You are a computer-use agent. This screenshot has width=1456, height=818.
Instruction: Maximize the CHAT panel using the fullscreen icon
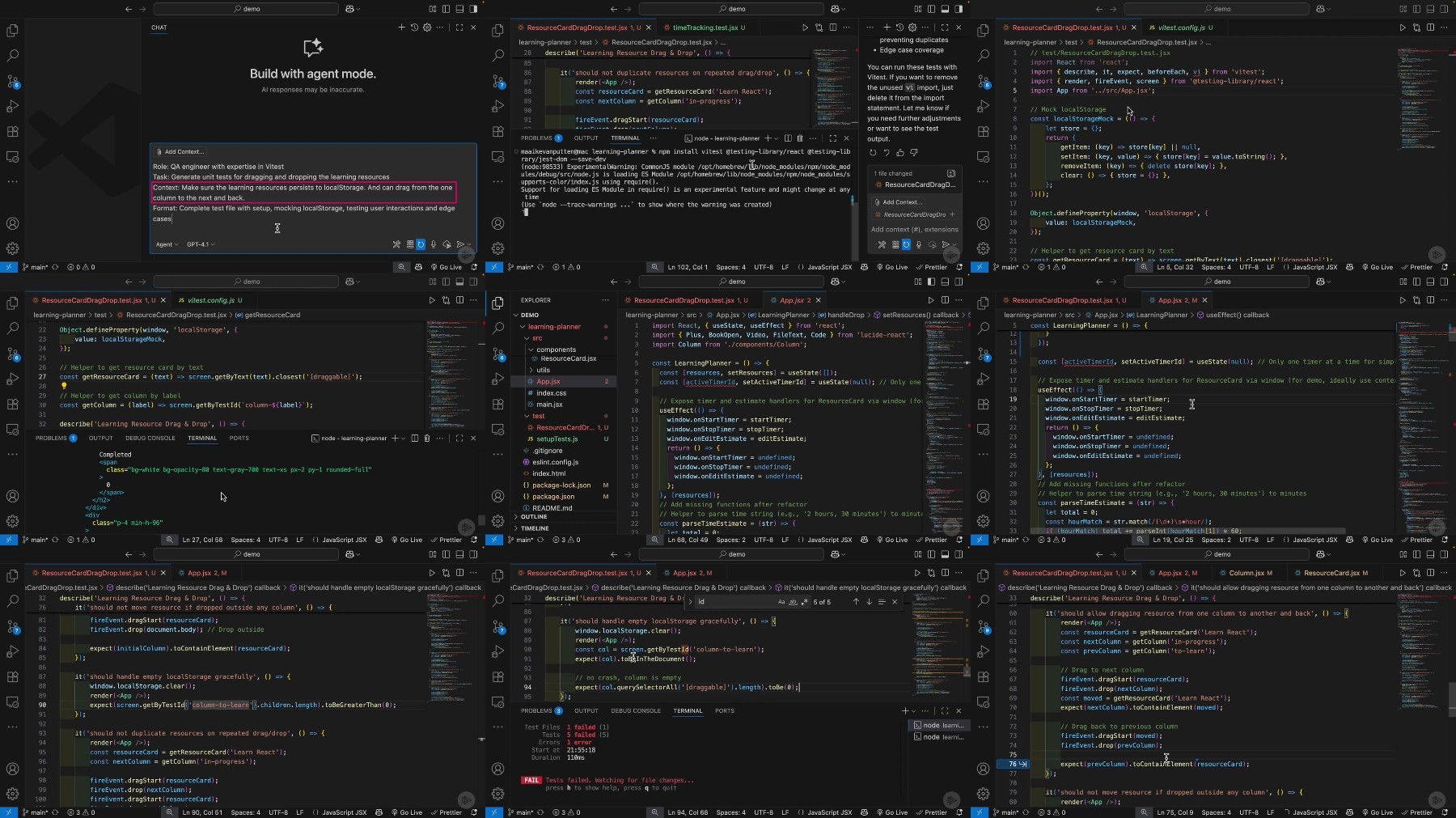tap(459, 28)
